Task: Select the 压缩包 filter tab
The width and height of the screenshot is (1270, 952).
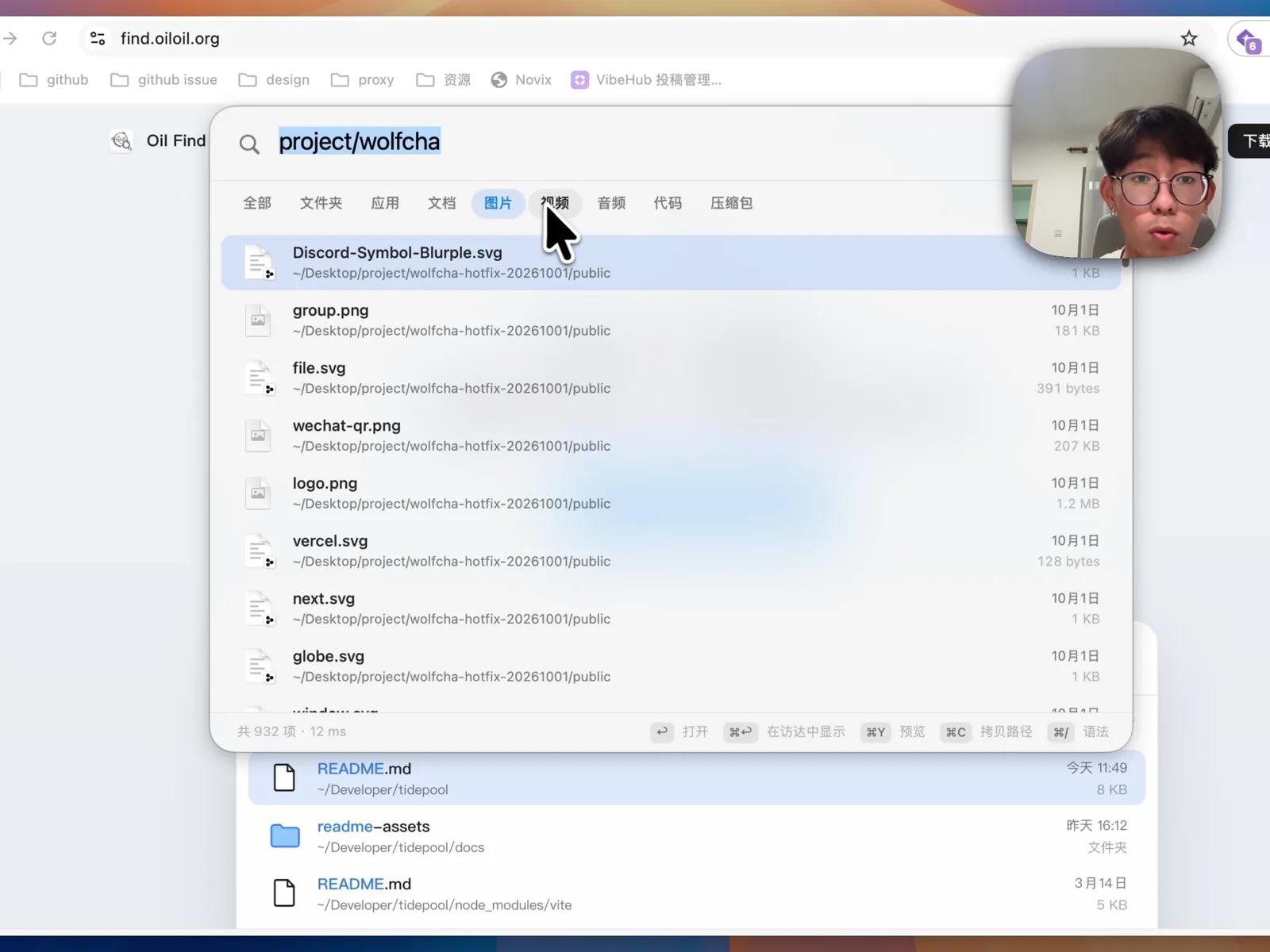Action: coord(731,203)
